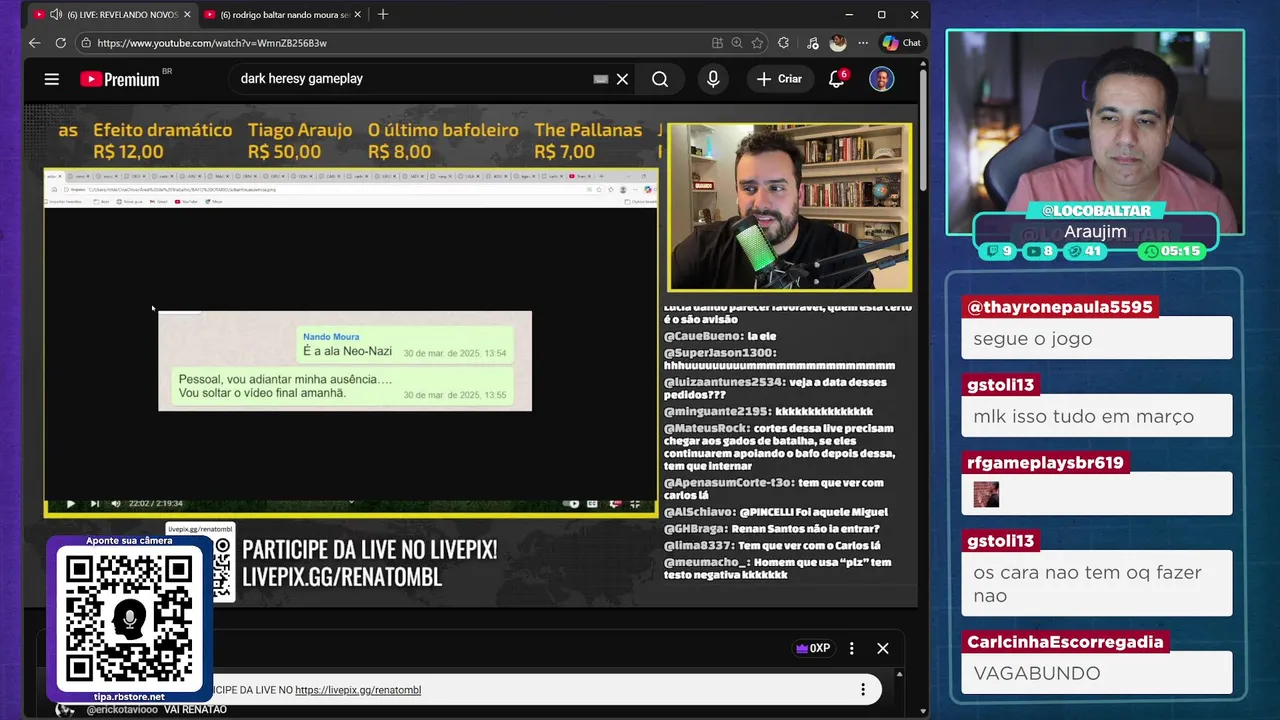Screen dimensions: 1280x720
Task: Run the search with the magnifier button
Action: pyautogui.click(x=660, y=79)
